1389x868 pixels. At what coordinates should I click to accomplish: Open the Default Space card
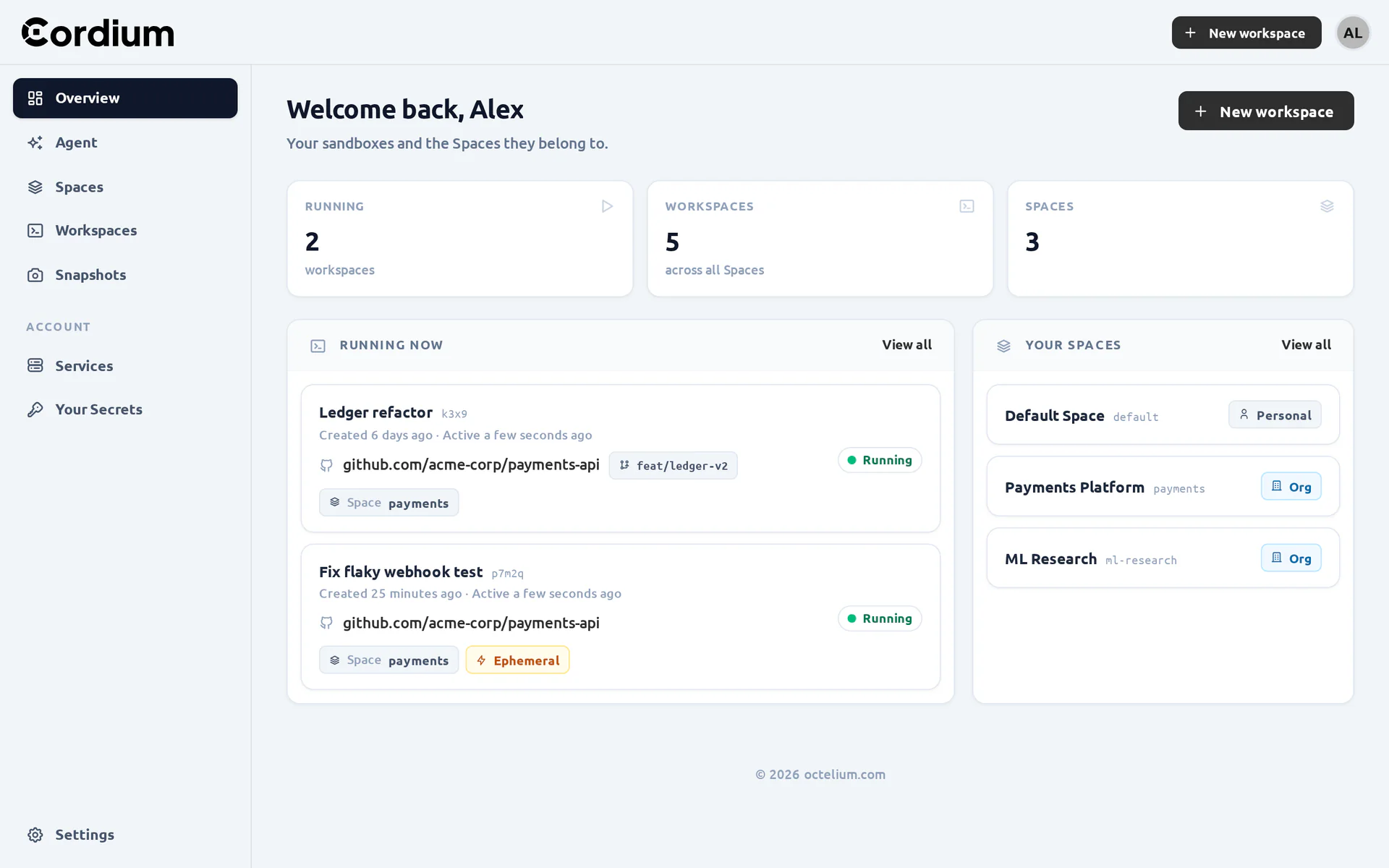1163,415
